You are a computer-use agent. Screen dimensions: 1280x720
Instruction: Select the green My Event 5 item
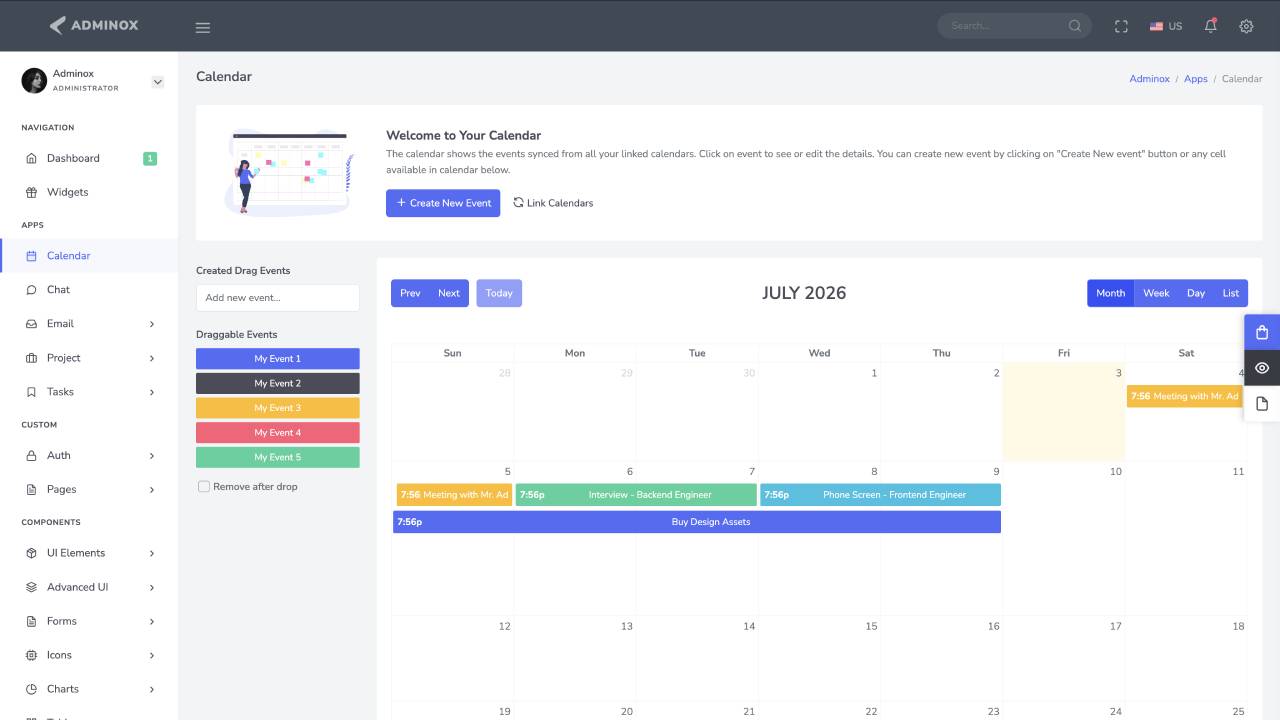pos(278,457)
